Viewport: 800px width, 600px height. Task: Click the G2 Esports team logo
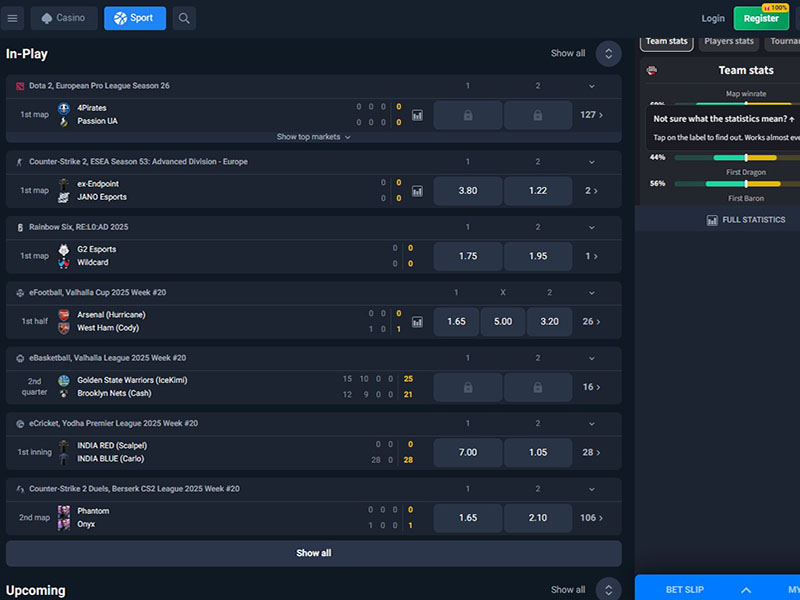pos(64,249)
